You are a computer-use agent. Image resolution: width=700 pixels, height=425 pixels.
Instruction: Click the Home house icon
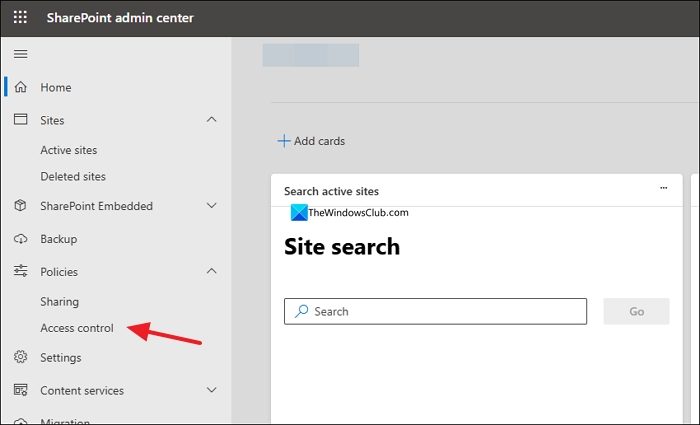click(x=21, y=87)
